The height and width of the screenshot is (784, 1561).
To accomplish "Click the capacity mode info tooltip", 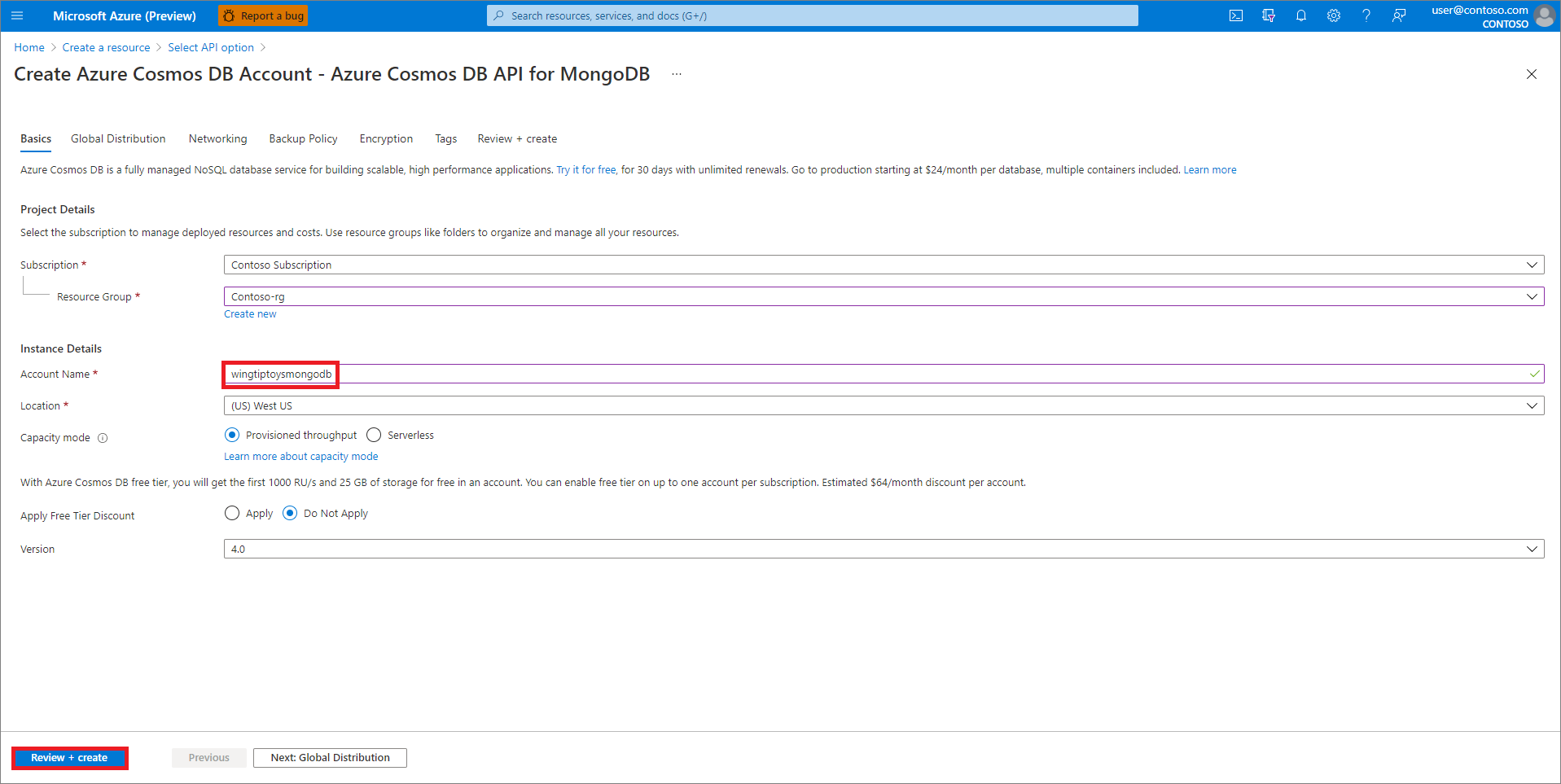I will 103,437.
